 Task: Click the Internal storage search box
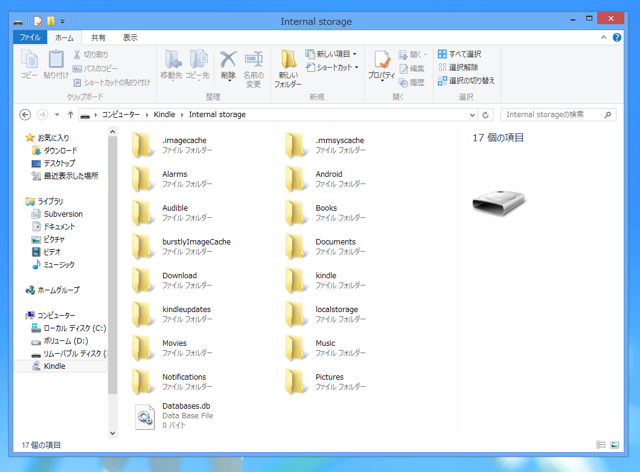pos(558,115)
